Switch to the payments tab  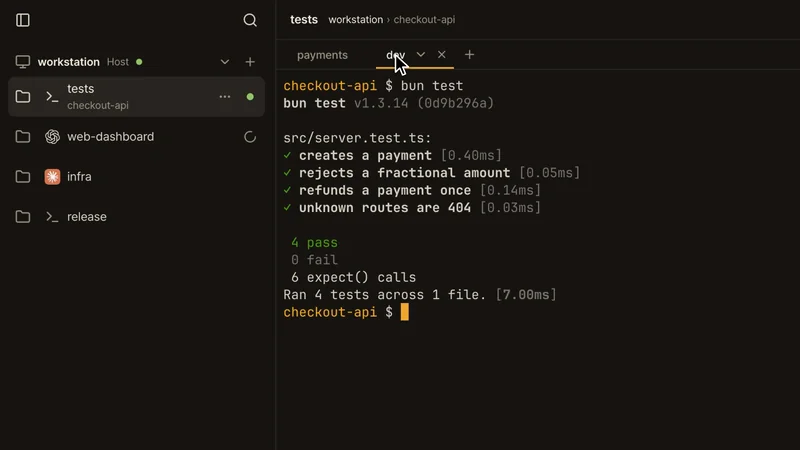point(322,55)
